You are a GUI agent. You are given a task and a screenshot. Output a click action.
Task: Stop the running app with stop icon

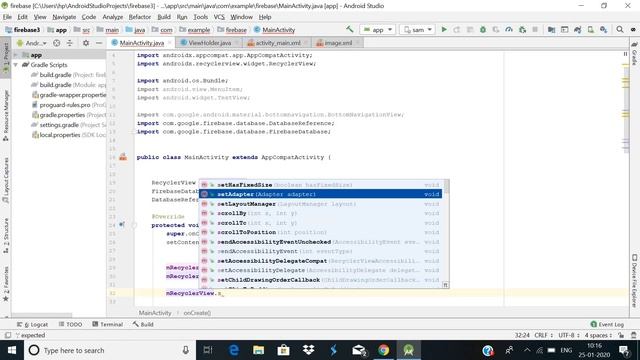pos(535,29)
